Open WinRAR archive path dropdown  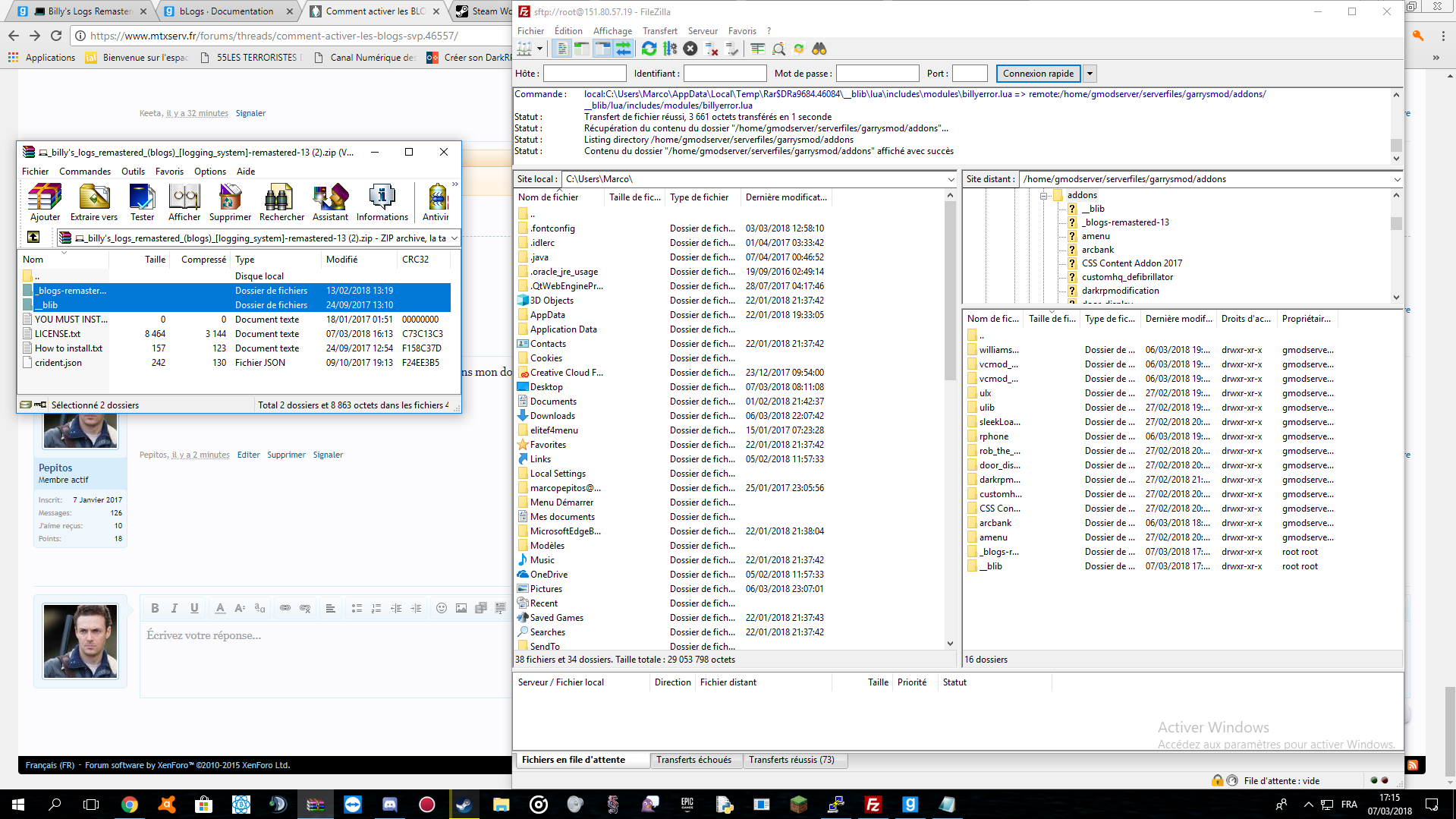pos(454,238)
